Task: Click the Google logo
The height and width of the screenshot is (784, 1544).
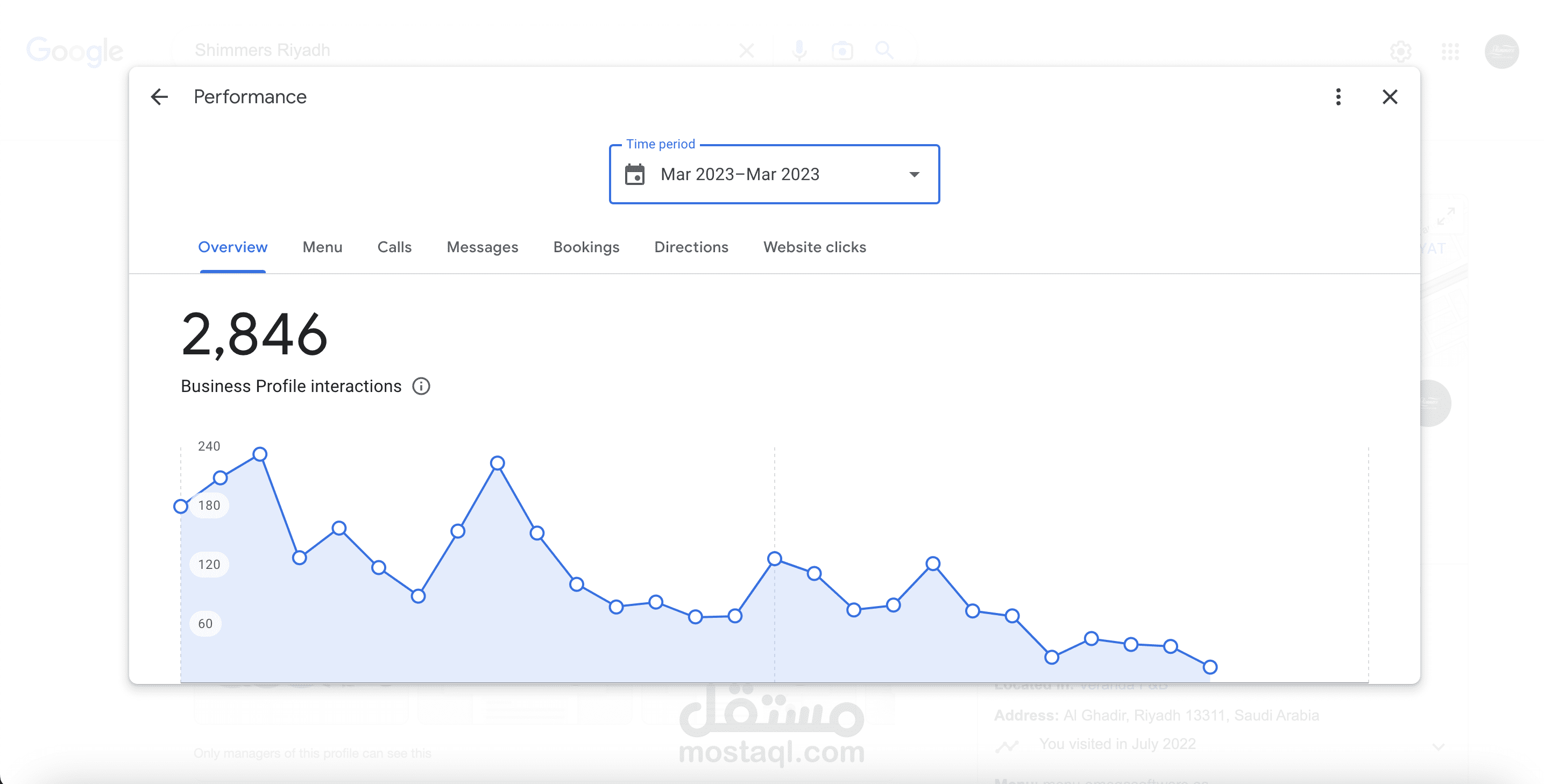Action: point(75,51)
